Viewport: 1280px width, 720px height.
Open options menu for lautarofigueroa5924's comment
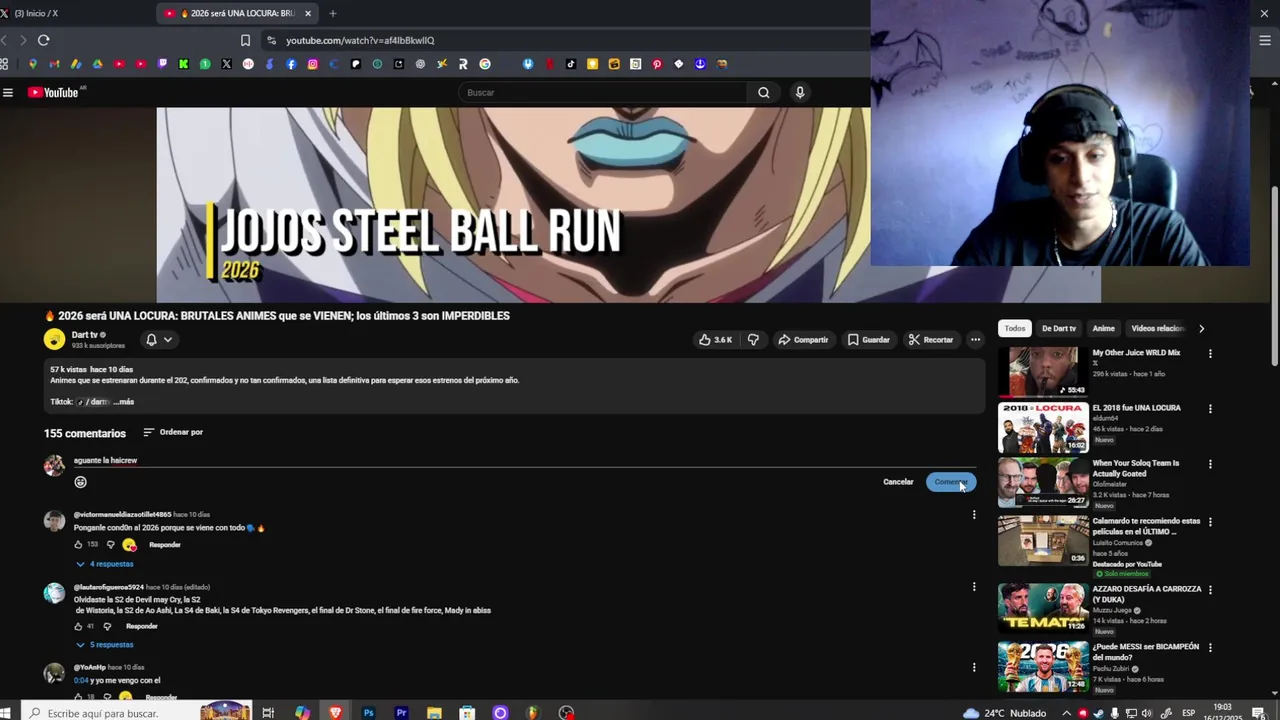pyautogui.click(x=974, y=587)
